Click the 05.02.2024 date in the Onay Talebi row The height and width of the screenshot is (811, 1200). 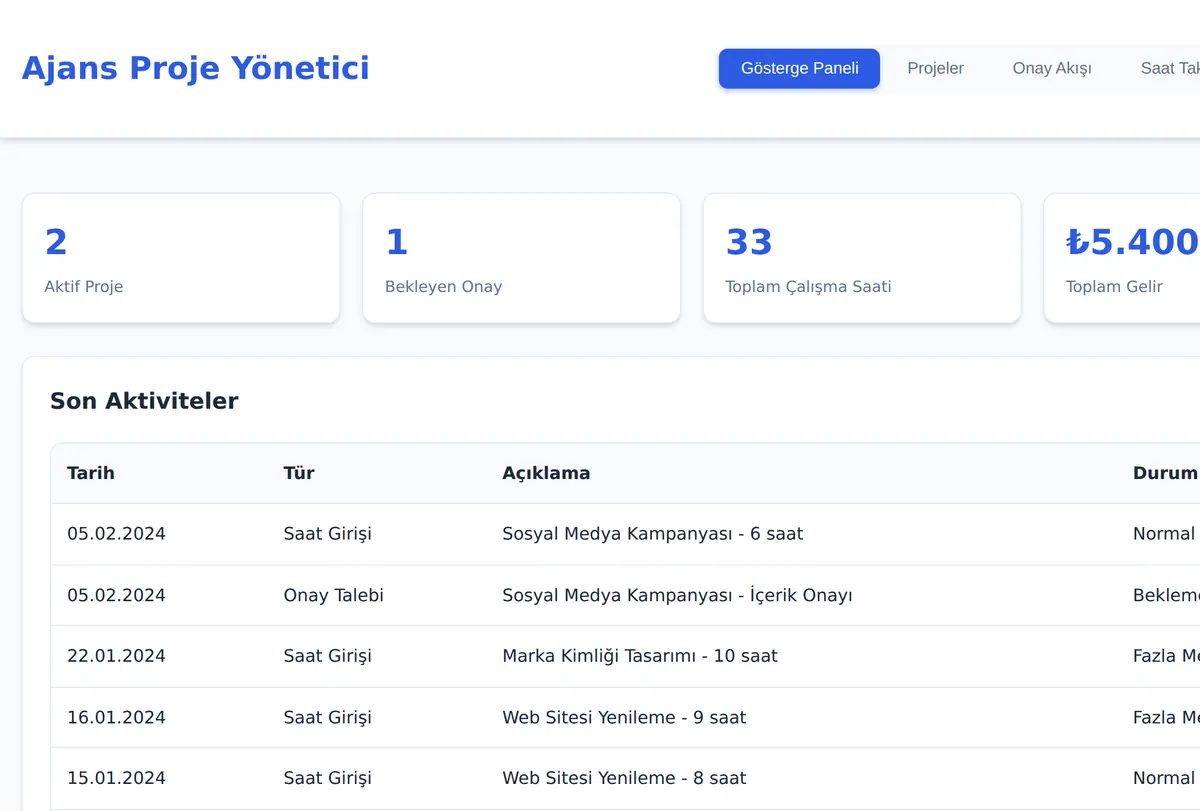coord(116,595)
